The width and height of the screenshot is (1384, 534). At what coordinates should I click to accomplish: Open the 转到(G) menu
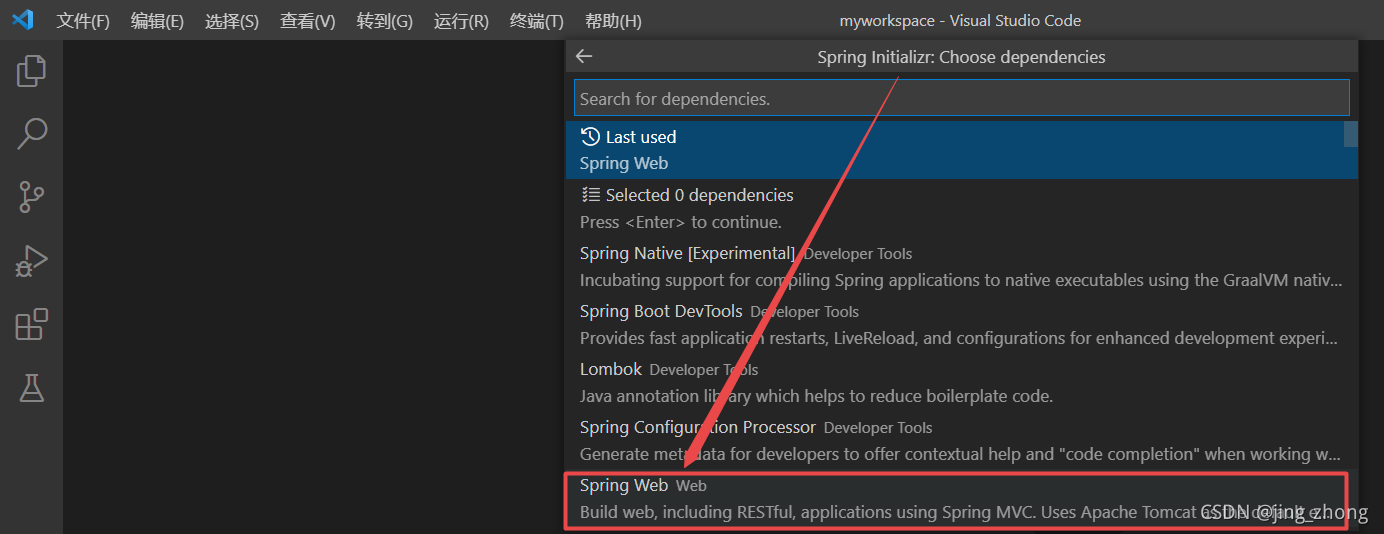point(384,21)
